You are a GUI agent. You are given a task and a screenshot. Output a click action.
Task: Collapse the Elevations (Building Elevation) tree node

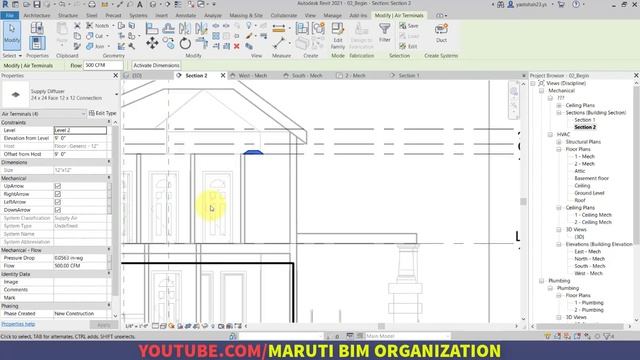(x=559, y=244)
